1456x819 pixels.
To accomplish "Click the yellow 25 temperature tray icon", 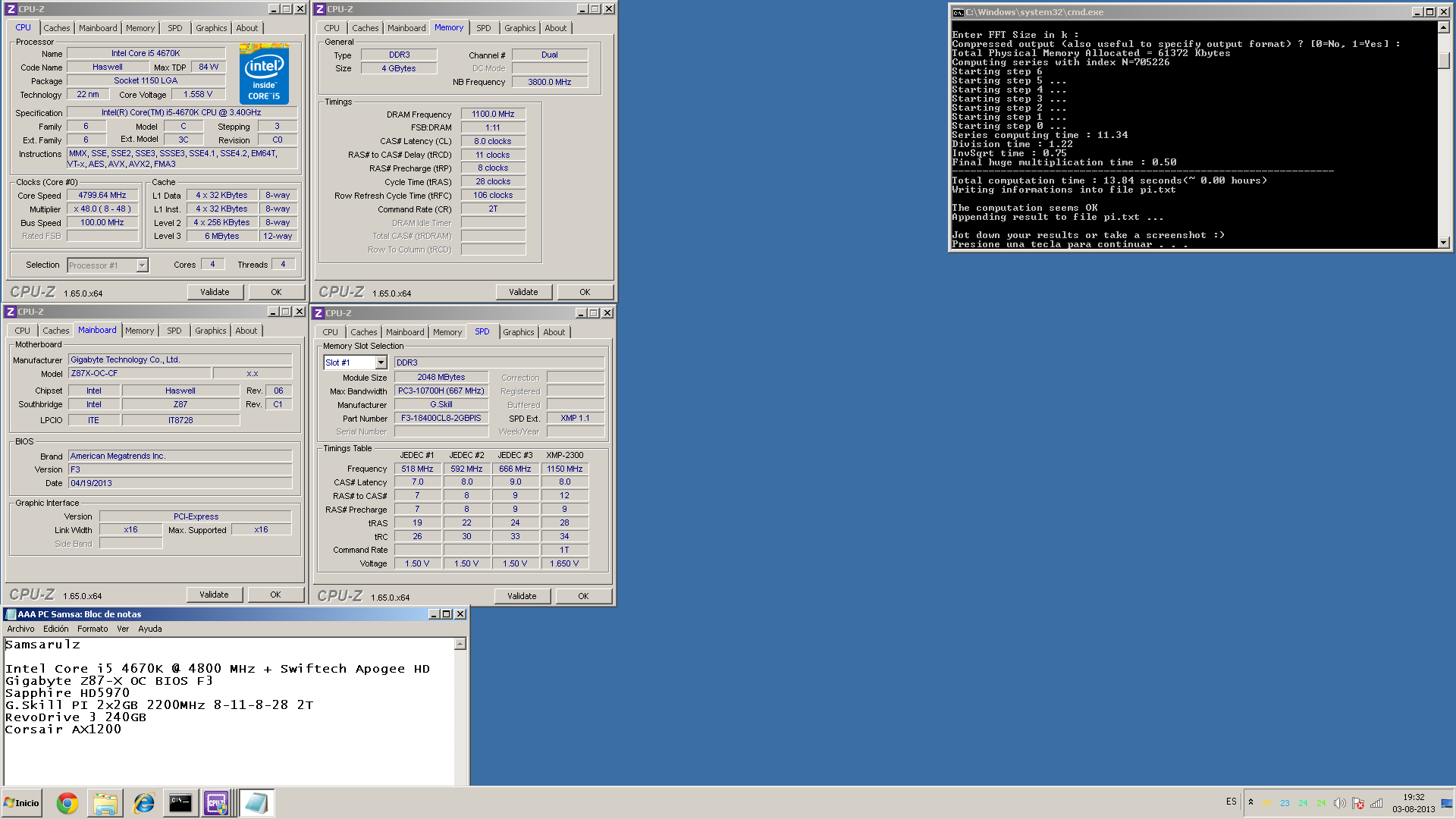I will [1266, 803].
